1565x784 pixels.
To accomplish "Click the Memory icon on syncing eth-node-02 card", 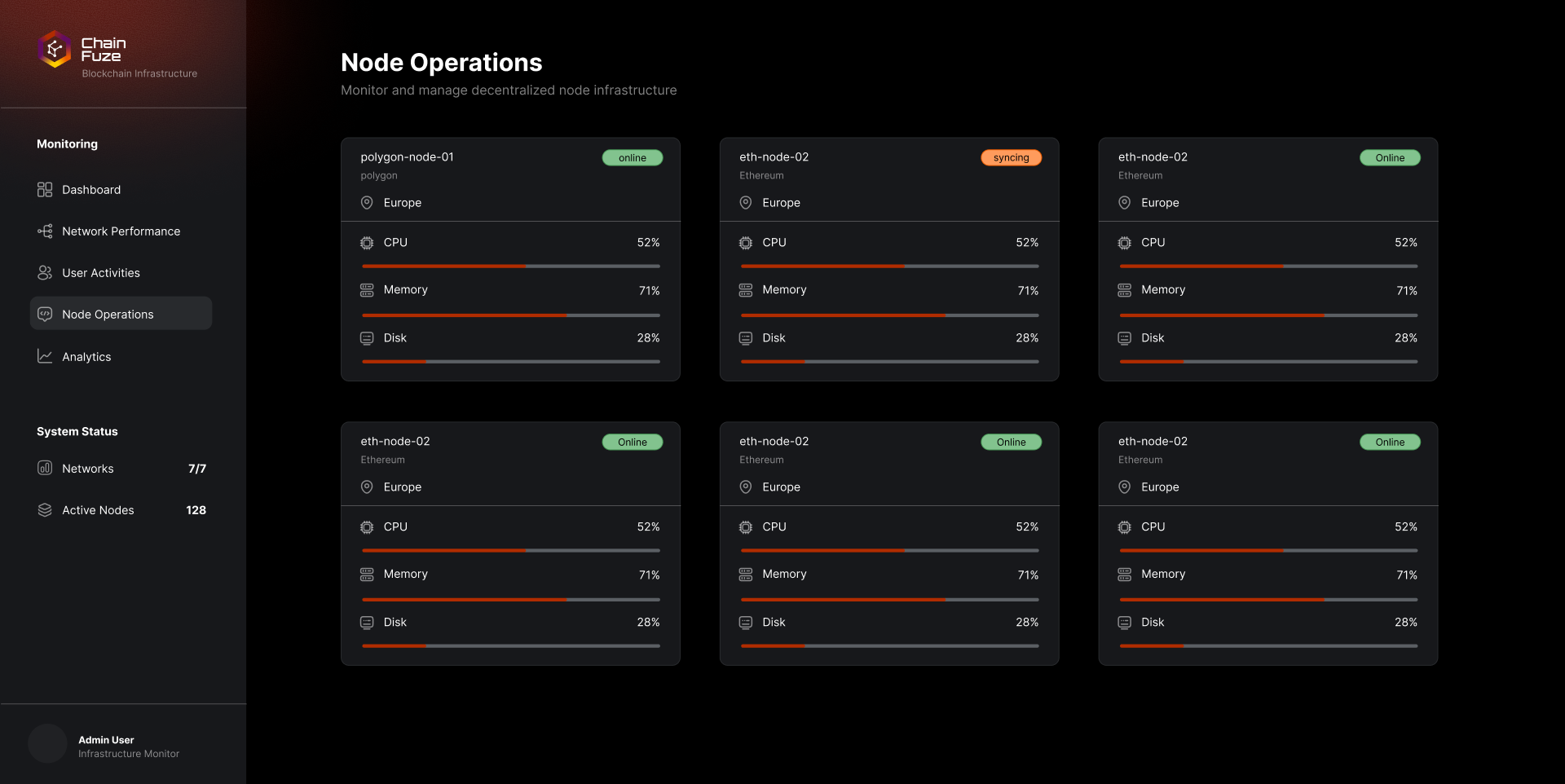I will [745, 290].
